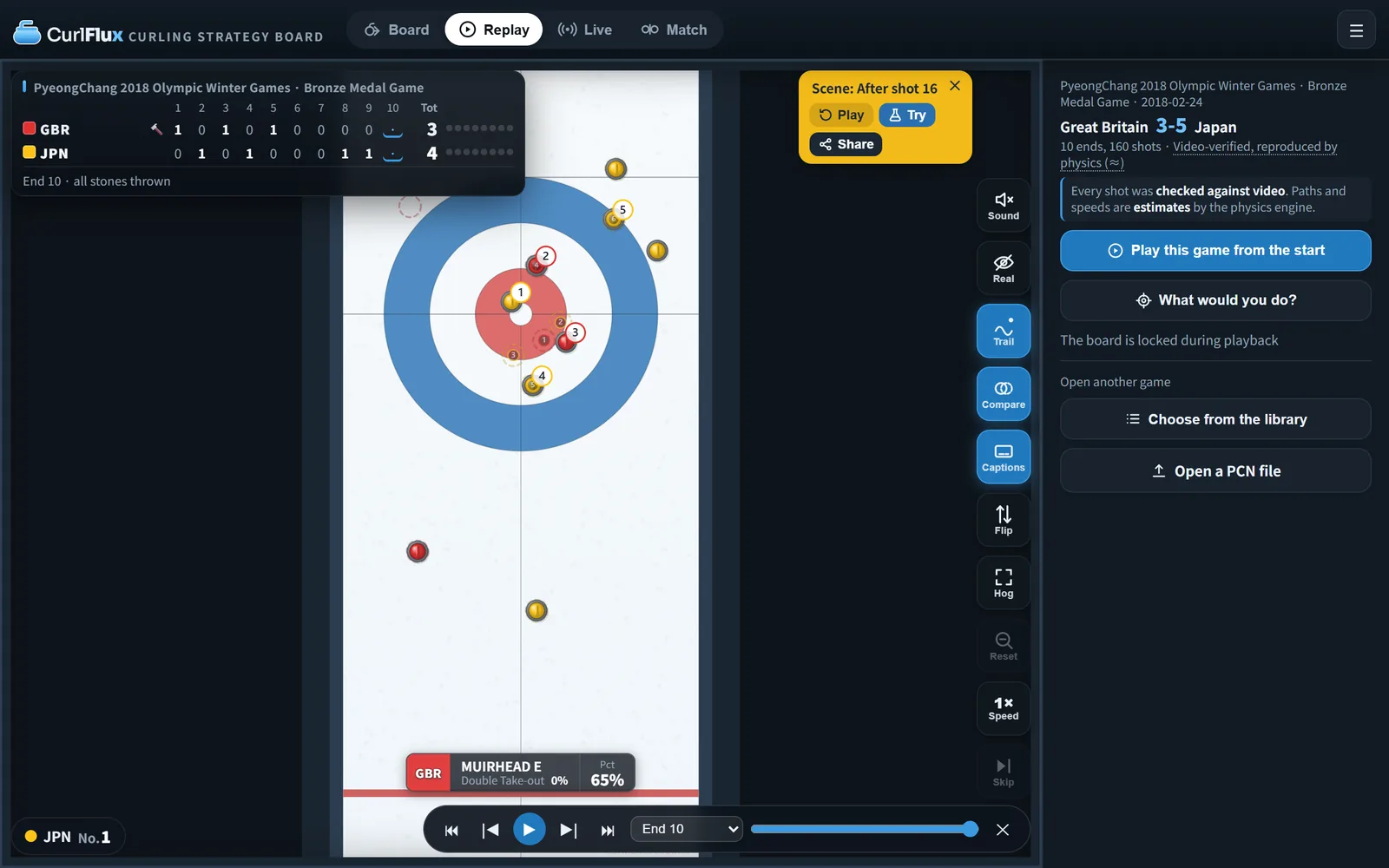Jump to the first shot

click(x=451, y=830)
